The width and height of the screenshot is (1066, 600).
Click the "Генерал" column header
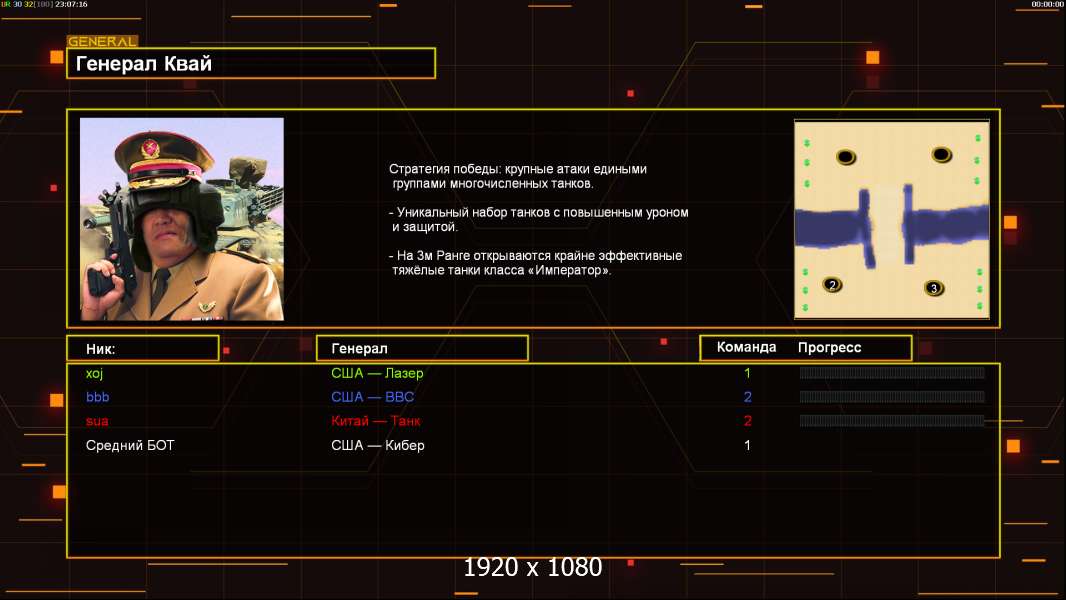[422, 349]
